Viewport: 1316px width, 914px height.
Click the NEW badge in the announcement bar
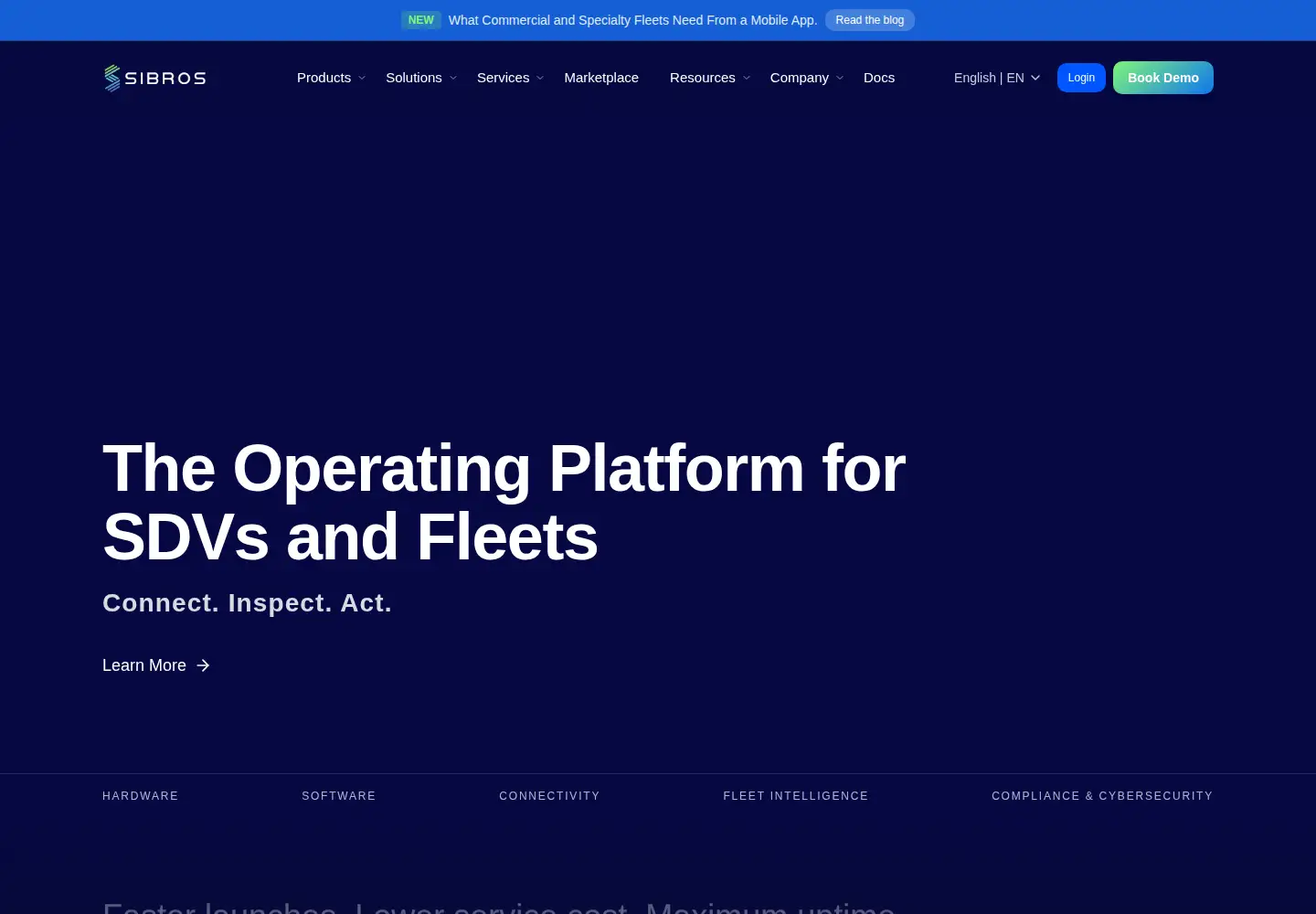(420, 20)
